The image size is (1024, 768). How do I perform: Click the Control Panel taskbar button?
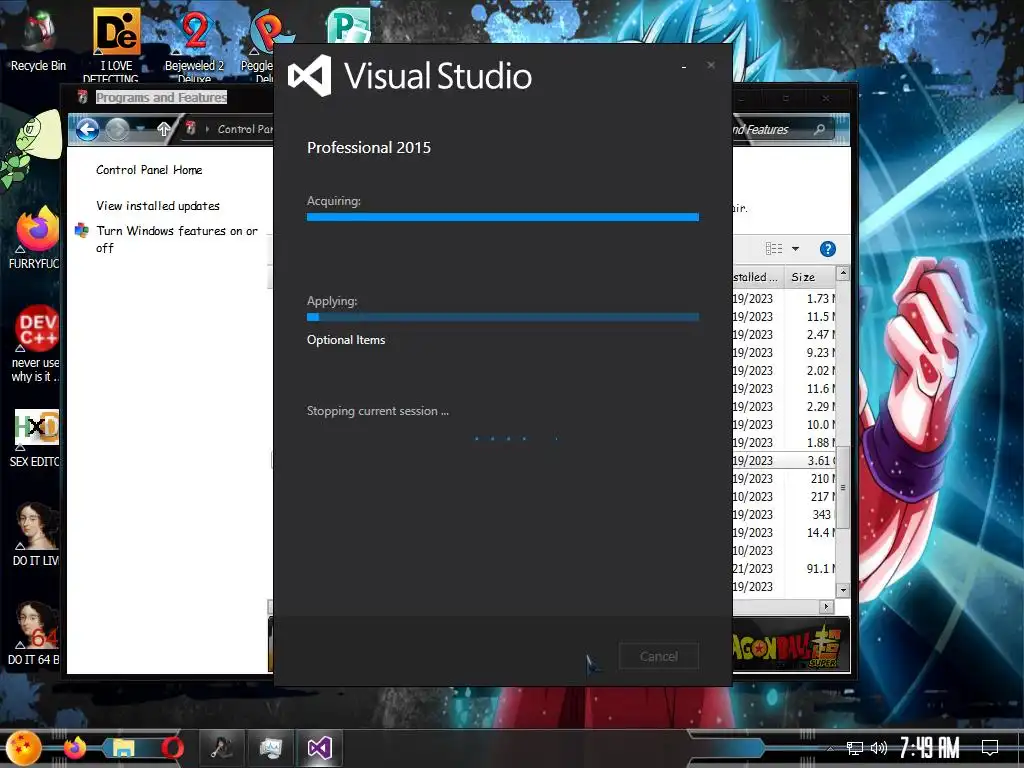tap(270, 748)
